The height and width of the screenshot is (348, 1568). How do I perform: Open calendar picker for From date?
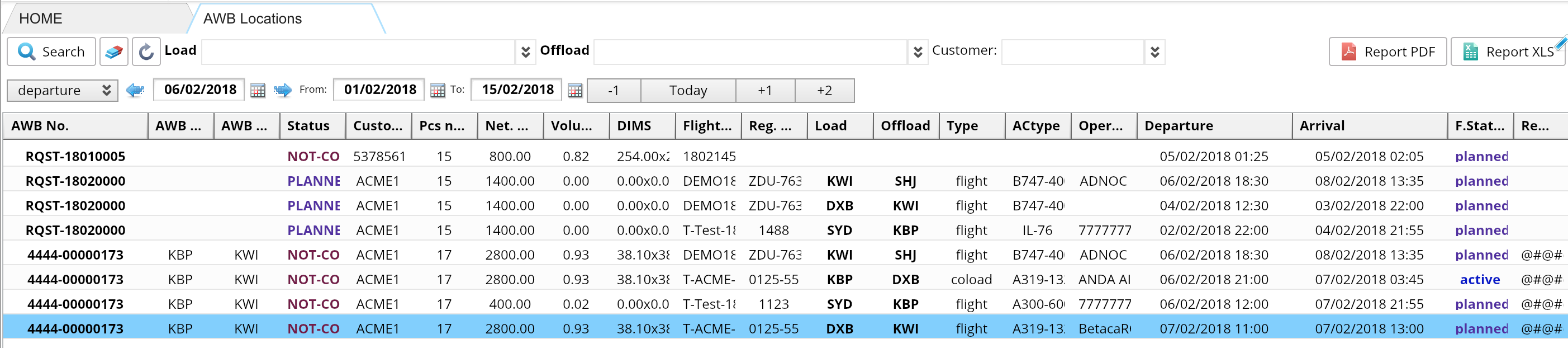coord(437,91)
